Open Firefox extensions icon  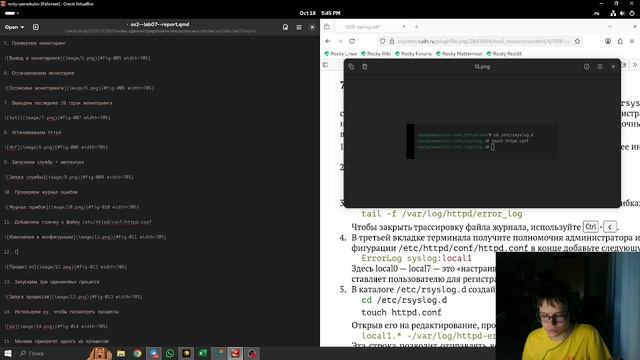click(620, 41)
